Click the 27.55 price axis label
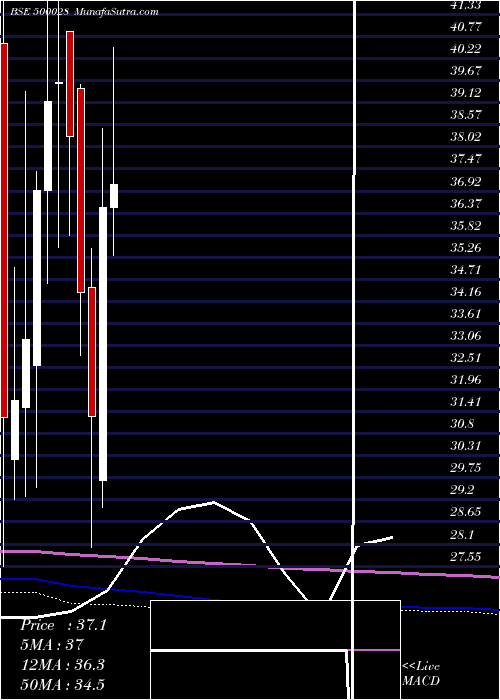 point(465,557)
